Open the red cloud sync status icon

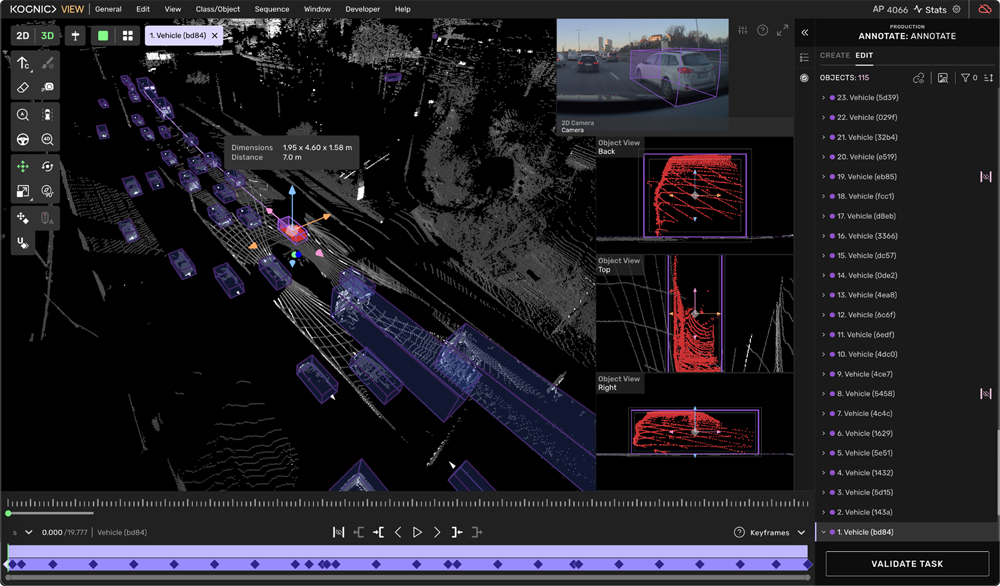(x=984, y=9)
